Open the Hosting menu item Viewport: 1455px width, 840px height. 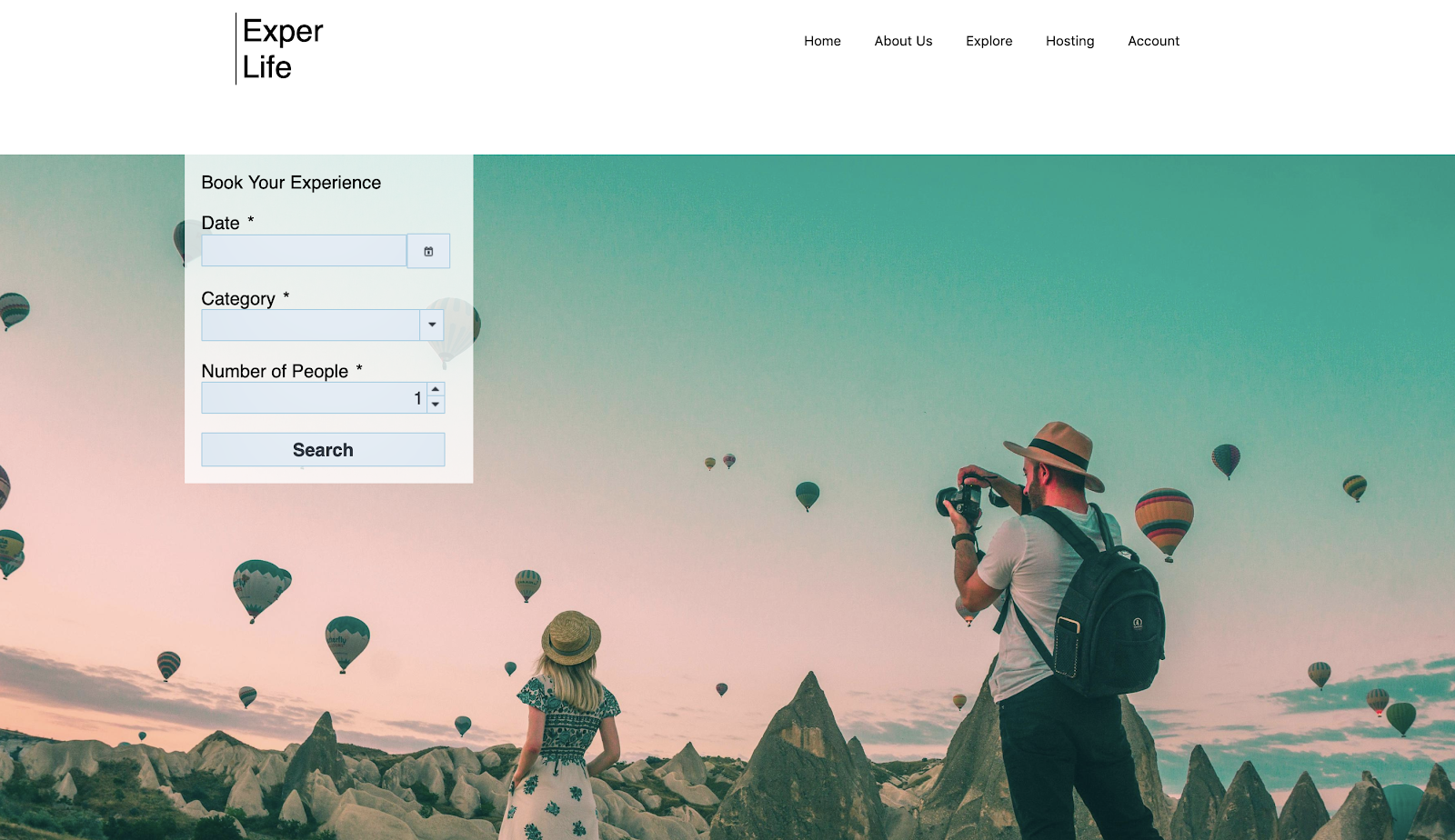click(1069, 41)
